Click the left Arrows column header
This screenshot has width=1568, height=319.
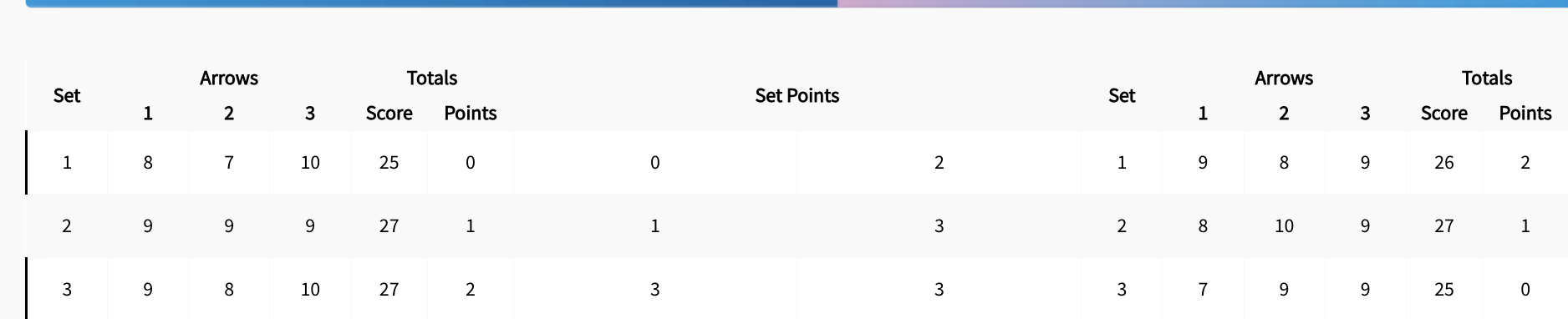point(229,78)
